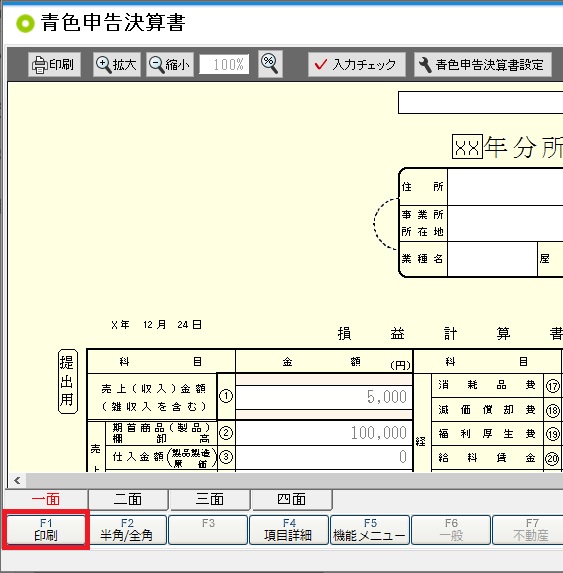This screenshot has width=563, height=573.
Task: Select the 一面 tab
Action: click(46, 499)
